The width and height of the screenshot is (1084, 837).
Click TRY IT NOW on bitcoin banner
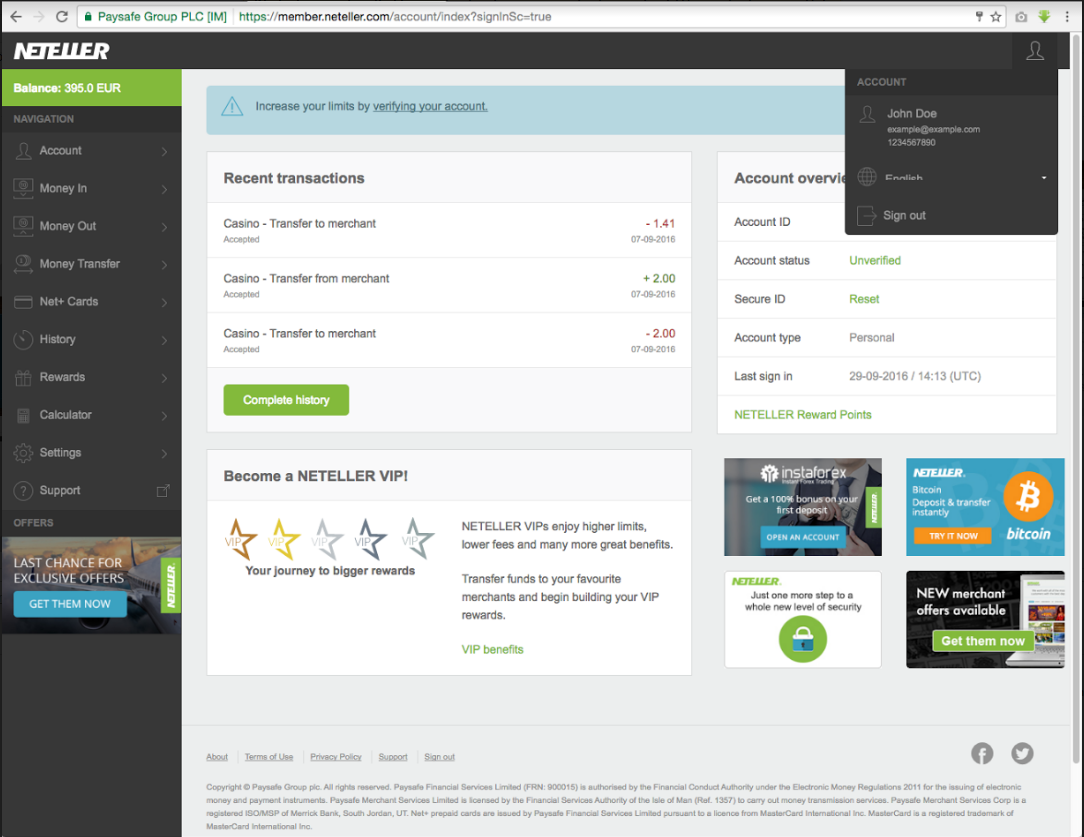(x=953, y=536)
